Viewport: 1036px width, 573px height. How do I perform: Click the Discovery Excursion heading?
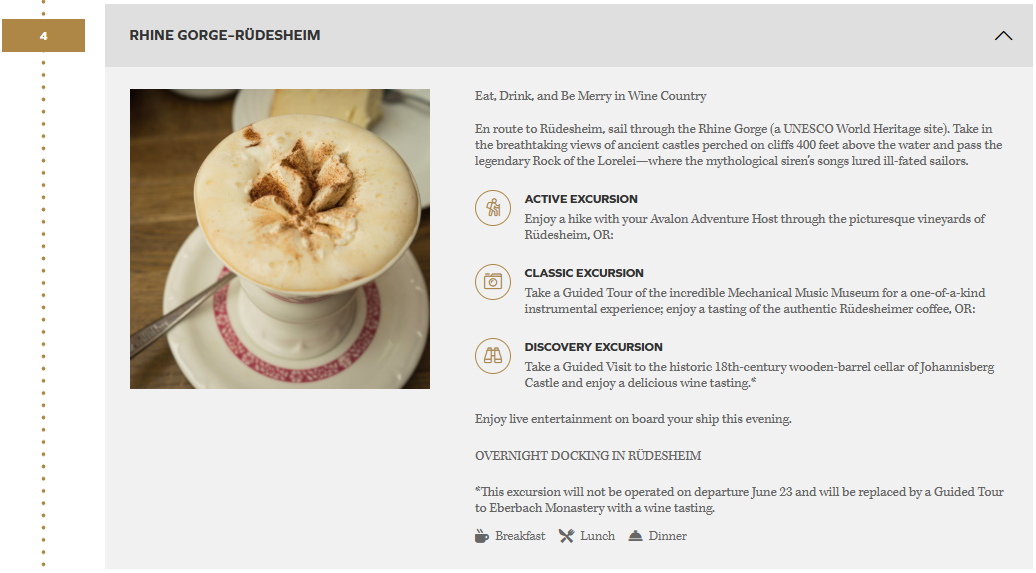(x=593, y=347)
